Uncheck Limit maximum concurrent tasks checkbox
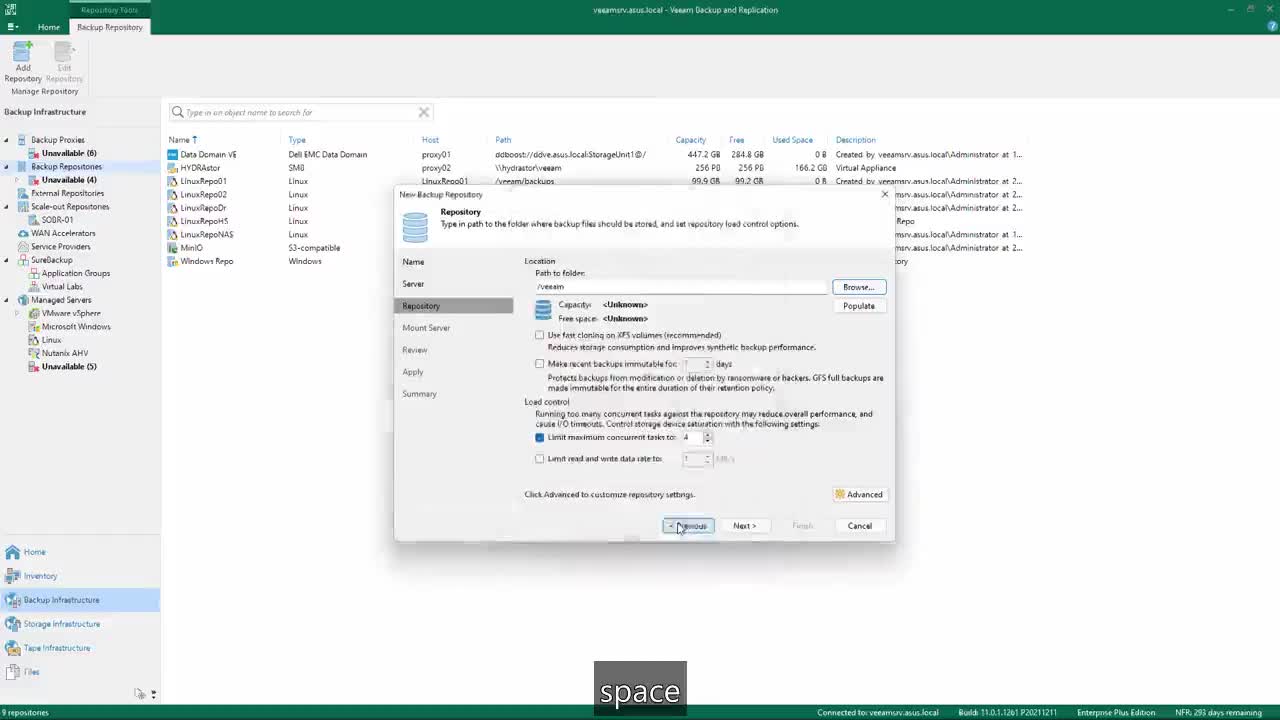 (540, 437)
